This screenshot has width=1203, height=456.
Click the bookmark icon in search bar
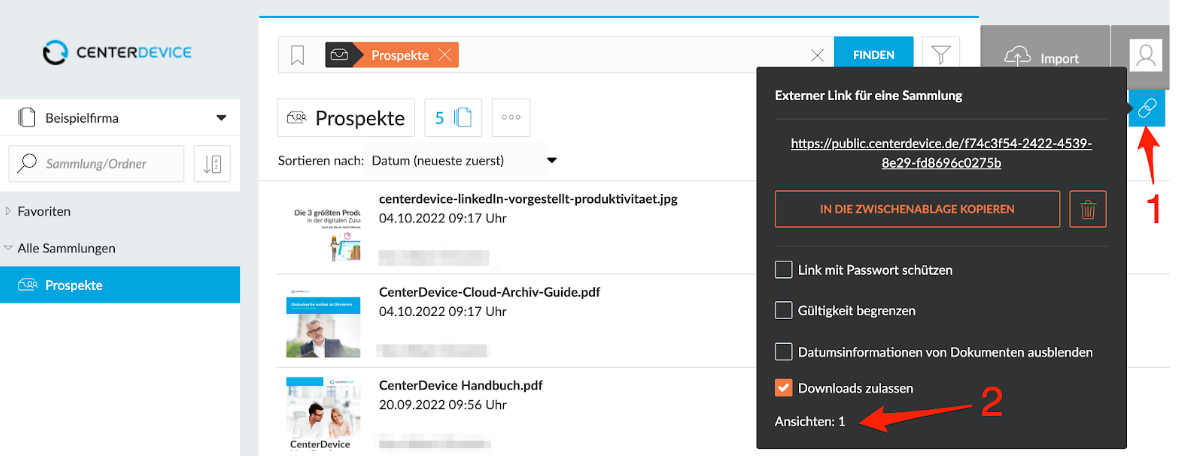tap(297, 55)
